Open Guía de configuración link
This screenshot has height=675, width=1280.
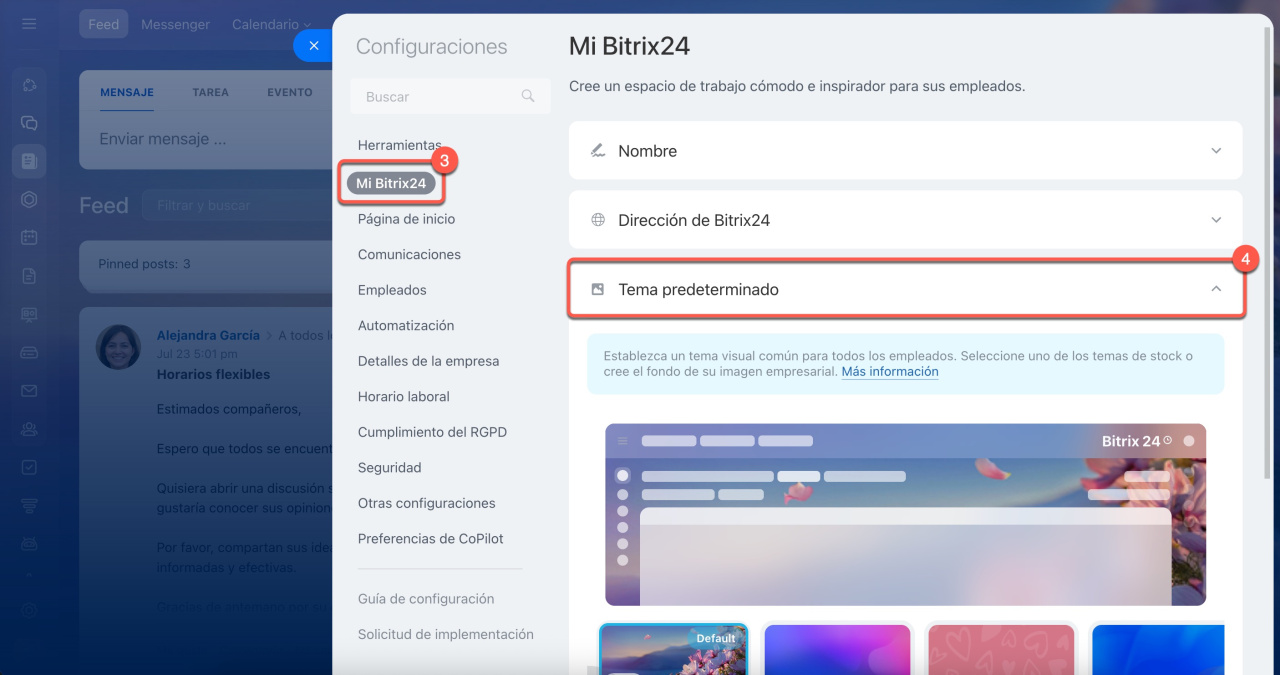pyautogui.click(x=426, y=599)
